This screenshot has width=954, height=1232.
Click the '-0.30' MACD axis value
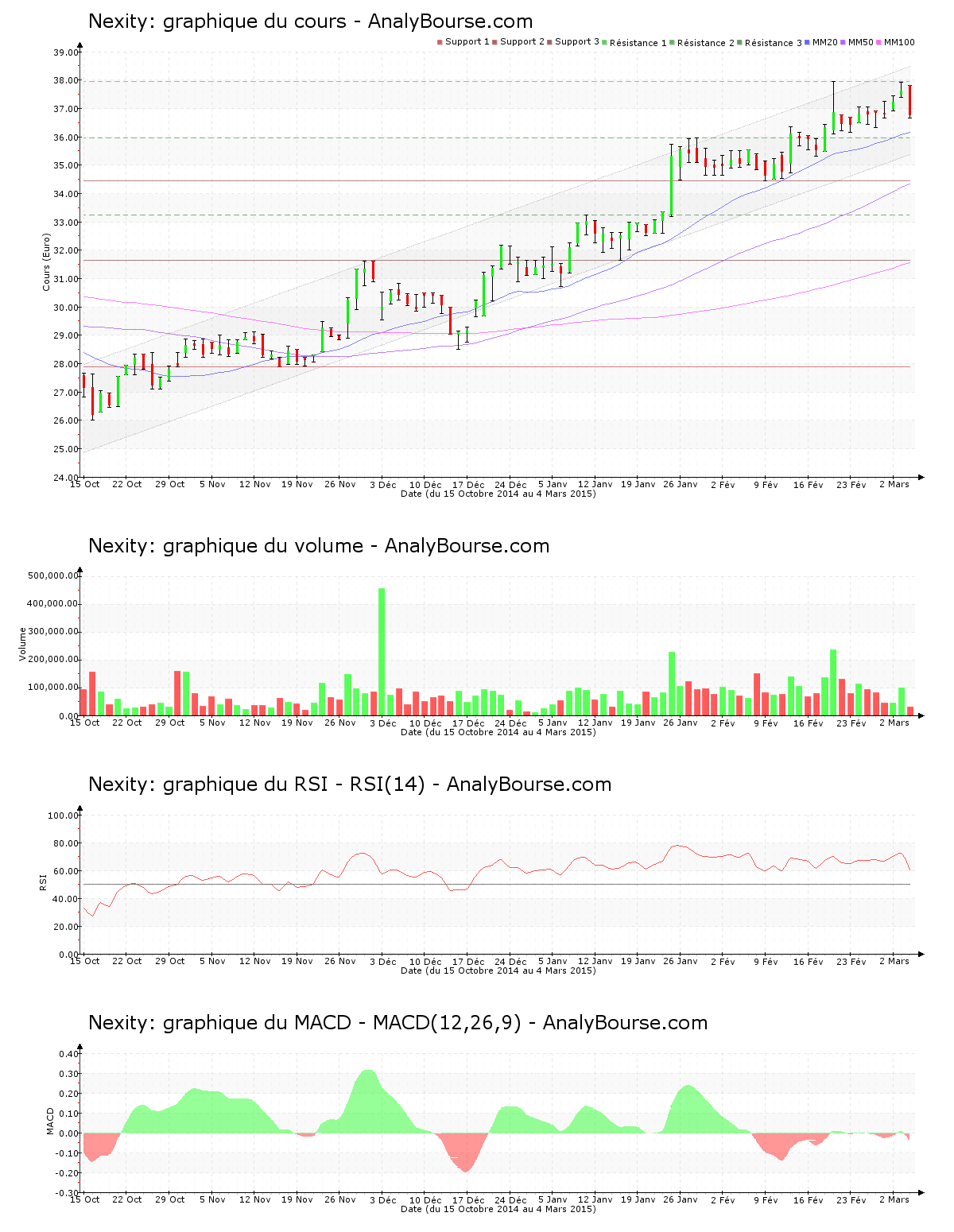click(x=68, y=1193)
